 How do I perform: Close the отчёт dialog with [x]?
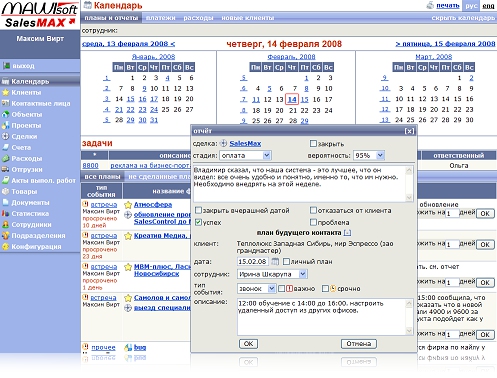[410, 131]
